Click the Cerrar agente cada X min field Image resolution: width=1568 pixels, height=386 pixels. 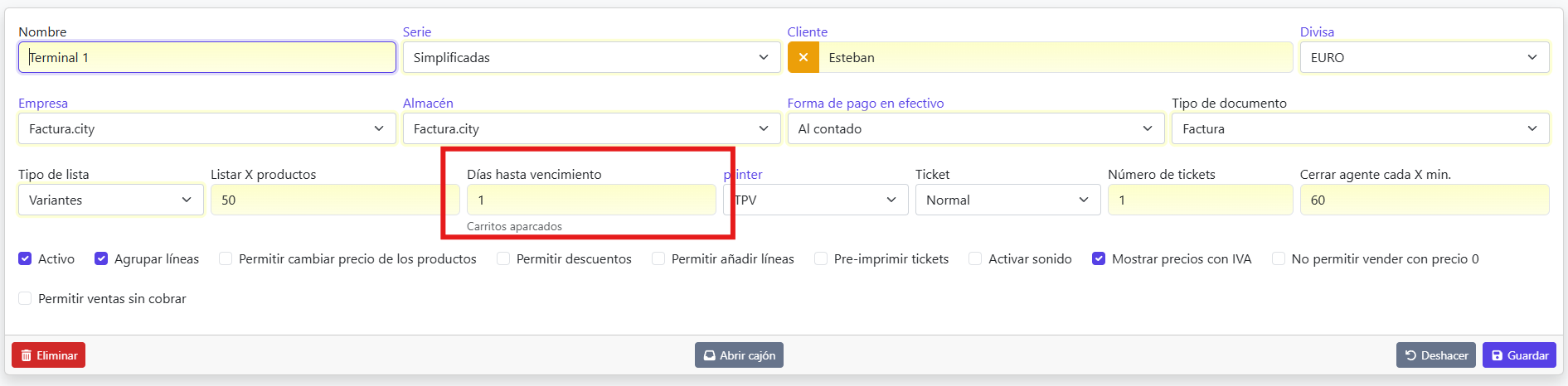1424,200
